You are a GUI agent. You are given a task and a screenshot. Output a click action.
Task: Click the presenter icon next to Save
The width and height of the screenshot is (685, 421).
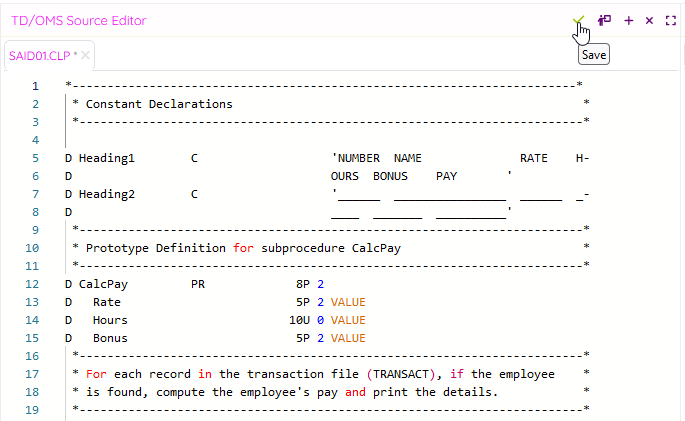point(604,20)
